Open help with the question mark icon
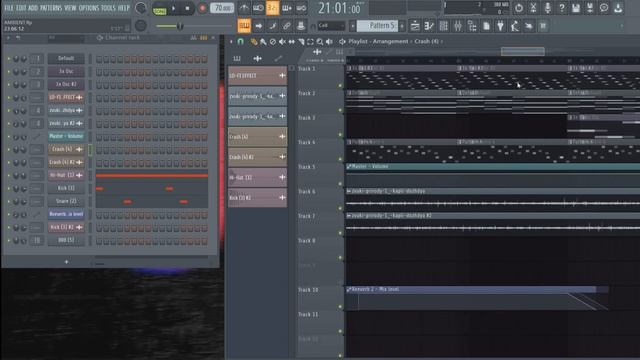Viewport: 640px width, 360px height. click(x=562, y=8)
